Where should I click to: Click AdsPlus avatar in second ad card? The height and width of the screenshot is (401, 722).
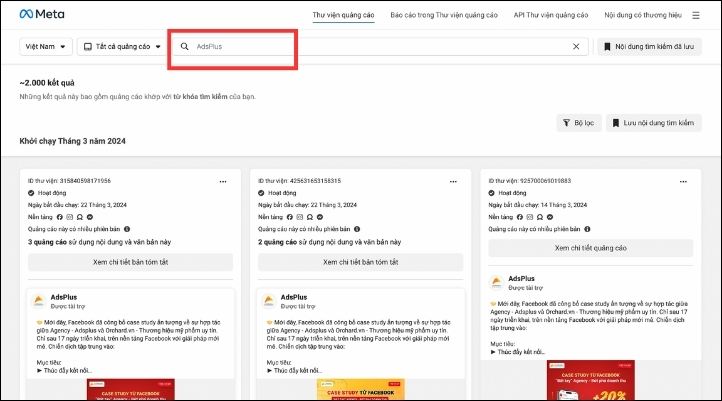268,301
